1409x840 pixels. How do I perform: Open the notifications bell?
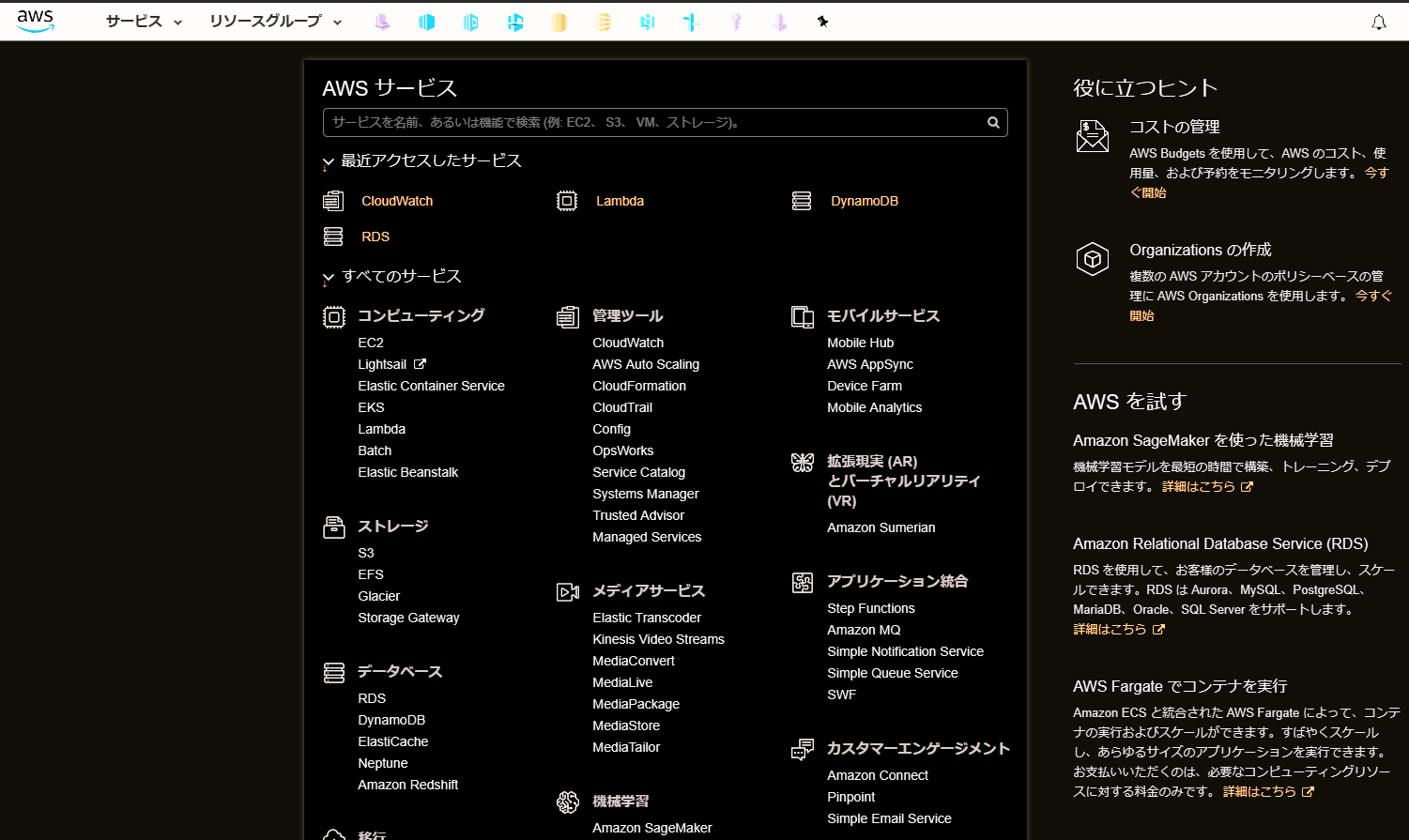[1378, 22]
